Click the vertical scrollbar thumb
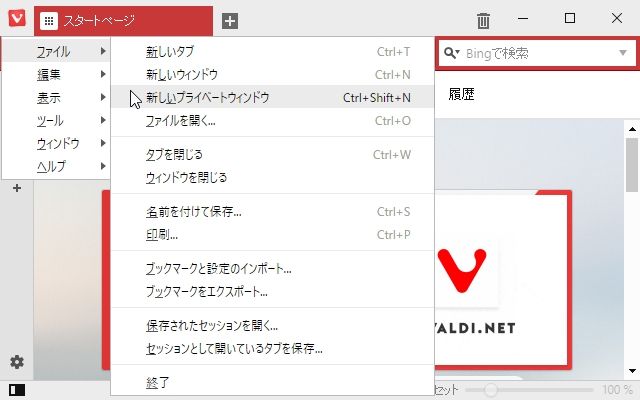Image resolution: width=640 pixels, height=400 pixels. point(632,165)
